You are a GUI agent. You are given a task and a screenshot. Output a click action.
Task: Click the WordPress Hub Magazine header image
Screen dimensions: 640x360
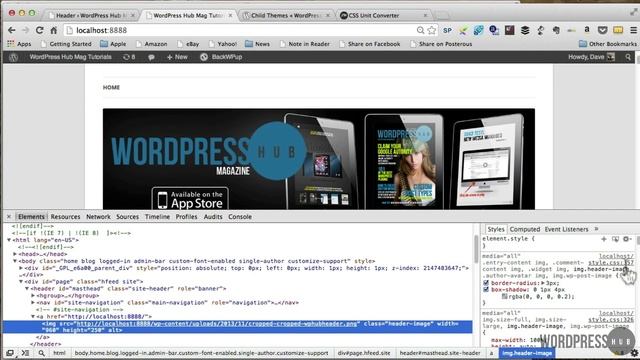pos(319,159)
